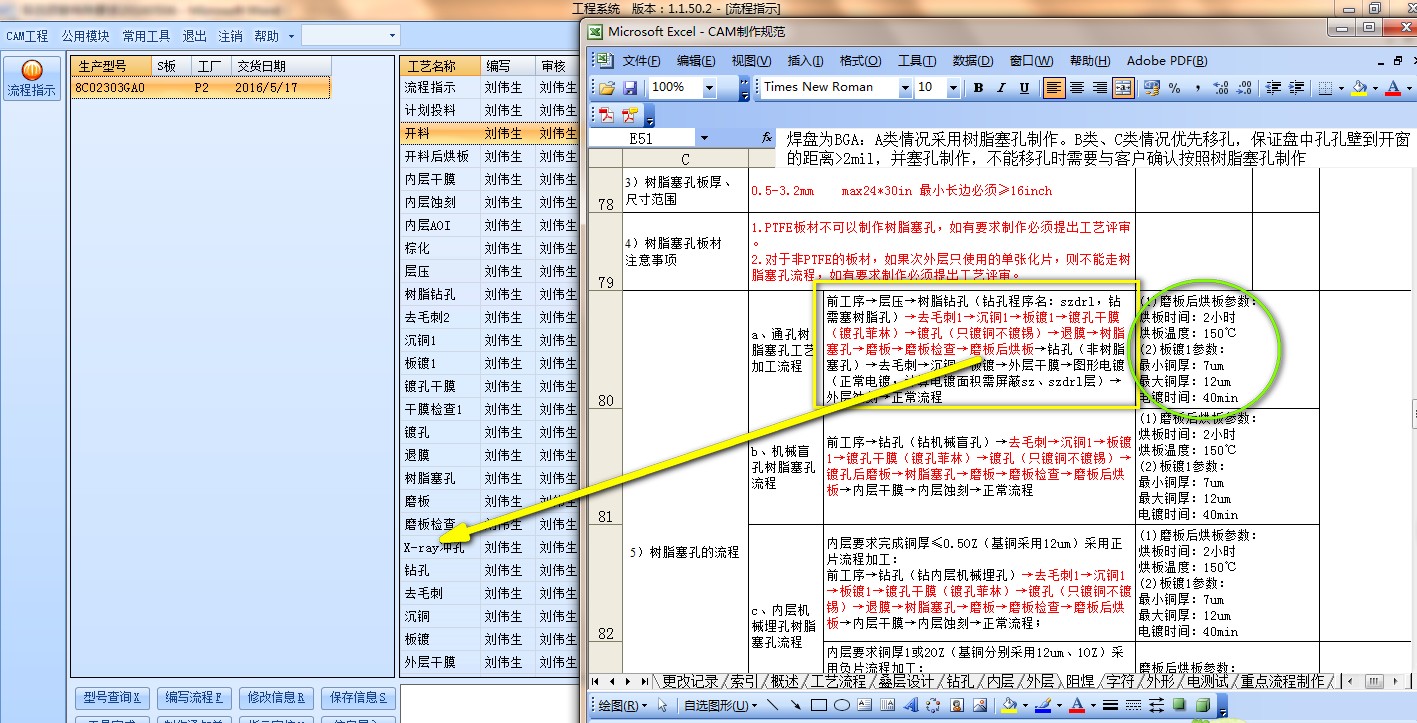The width and height of the screenshot is (1417, 723).
Task: Click the Borders icon in Excel
Action: pos(1325,88)
